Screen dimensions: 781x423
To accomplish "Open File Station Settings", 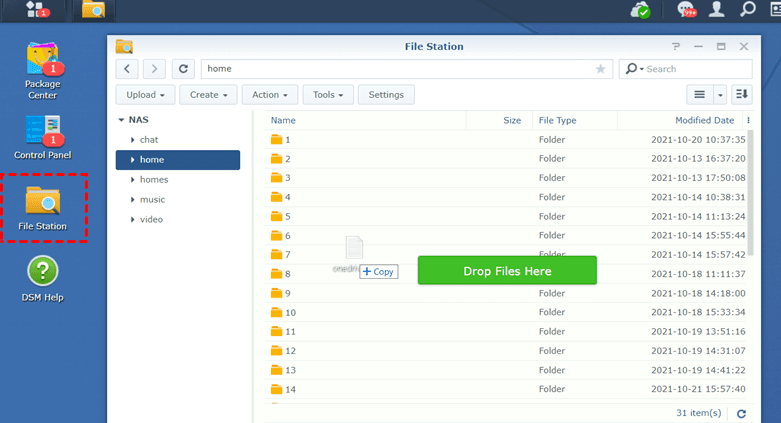I will (x=386, y=95).
